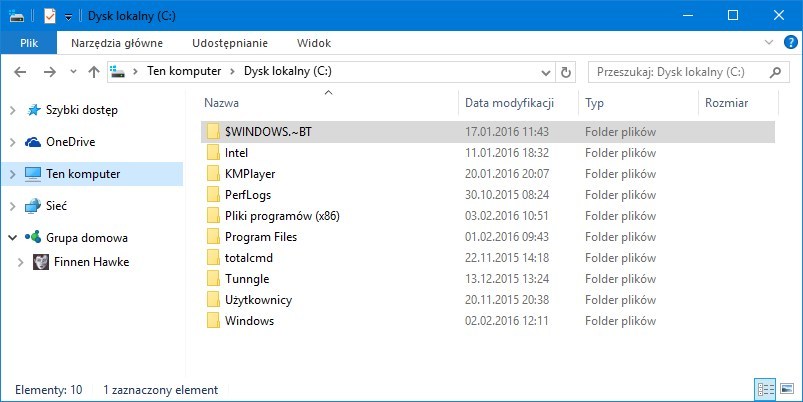
Task: Sort by Data modyfikacji column header
Action: tap(510, 103)
